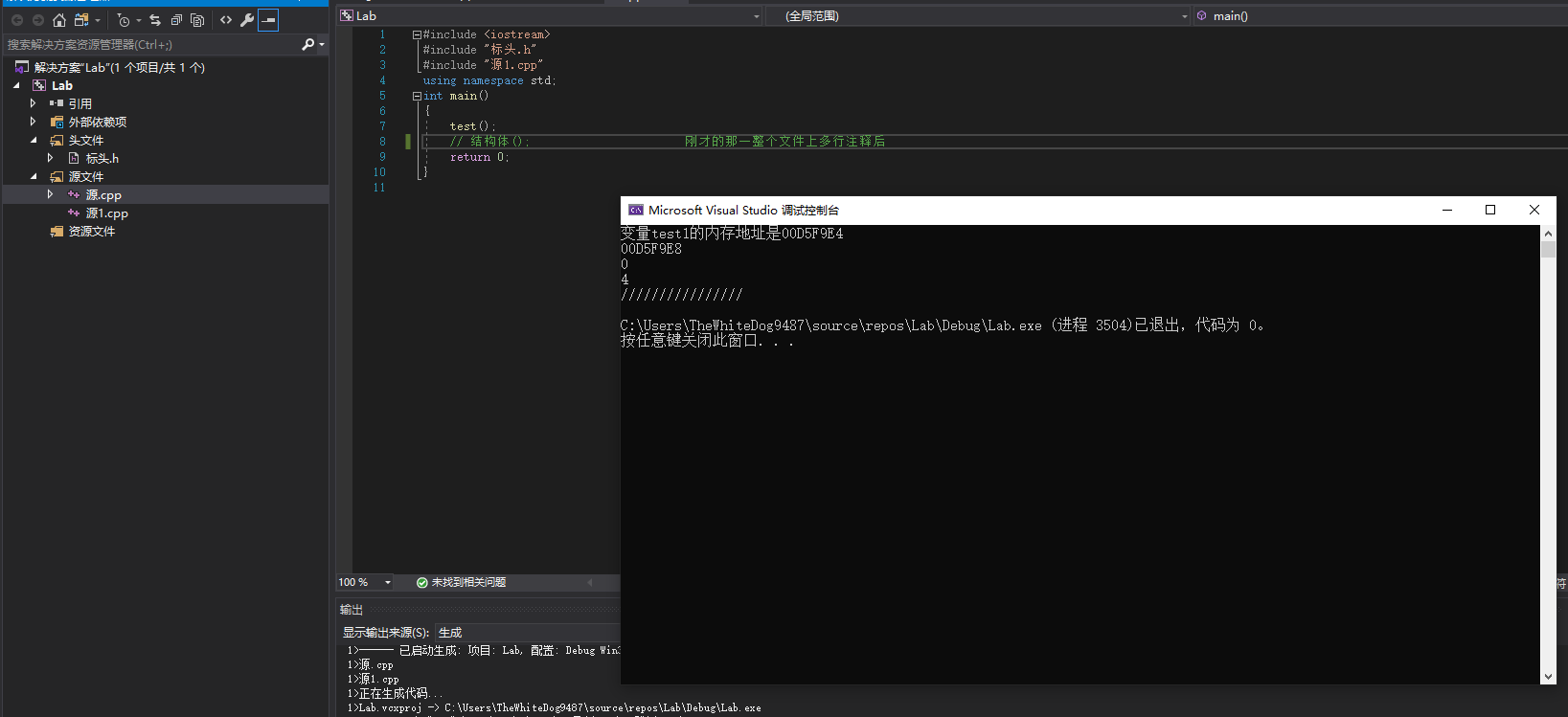Click 'using namespace std;' on line 4
Viewport: 1568px width, 717px height.
(489, 80)
